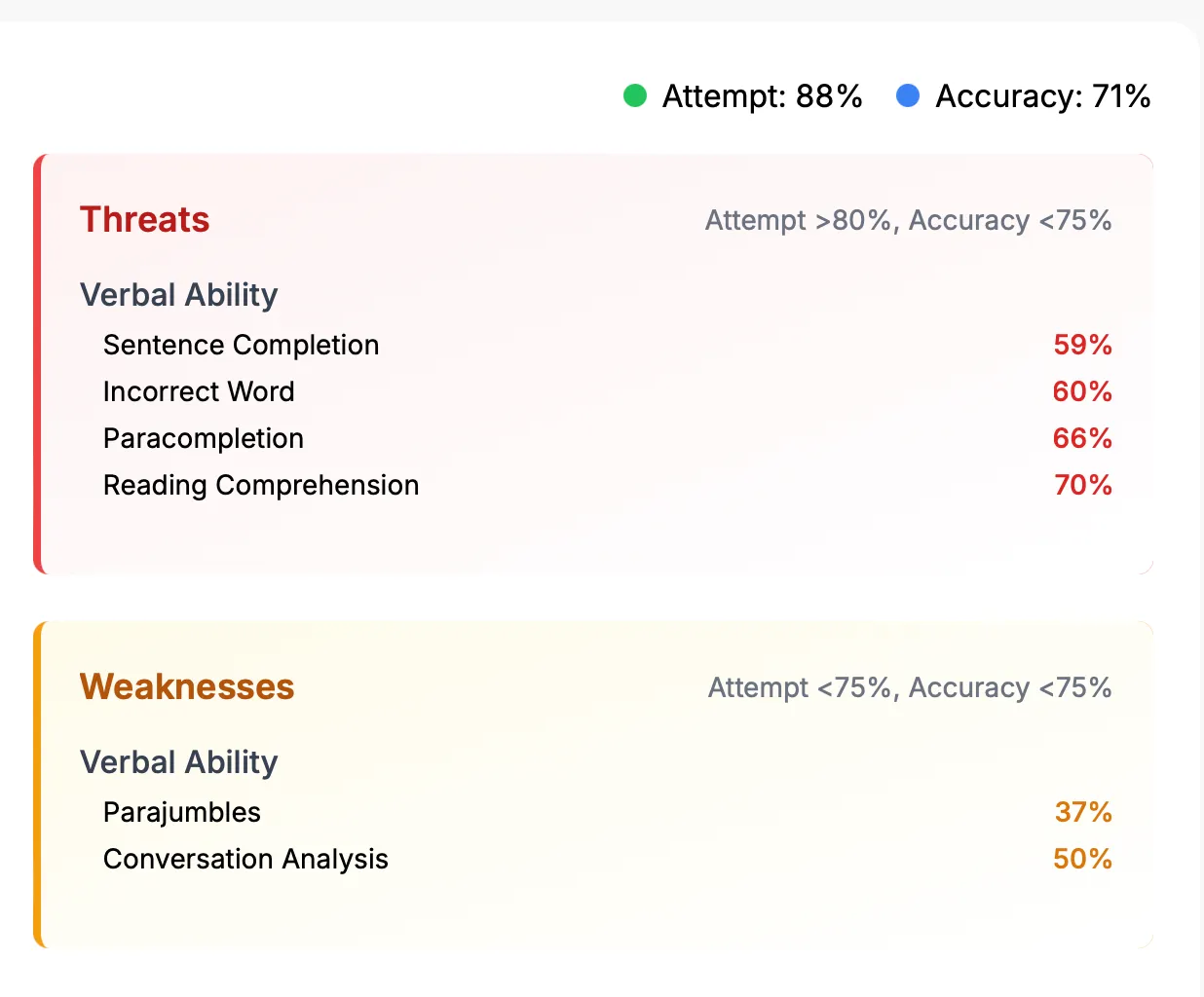1204x997 pixels.
Task: Click Verbal Ability under Threats
Action: (x=179, y=295)
